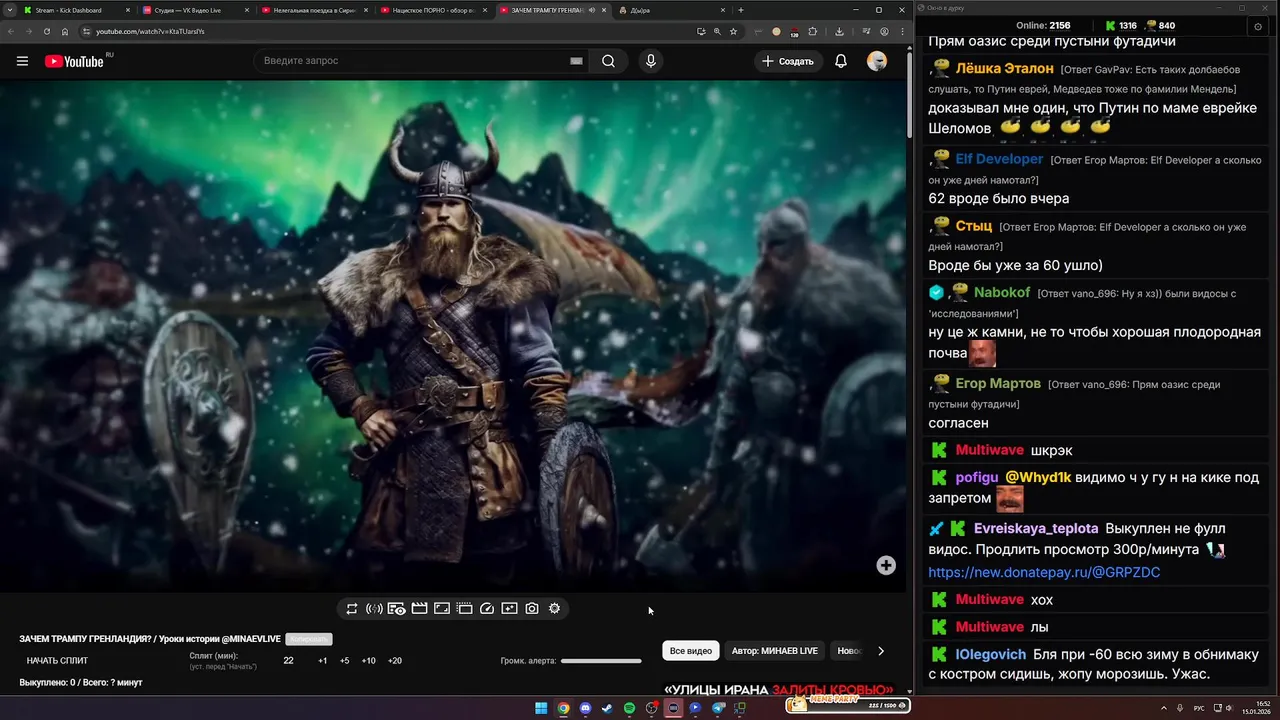Add +20 minutes to split

point(395,661)
